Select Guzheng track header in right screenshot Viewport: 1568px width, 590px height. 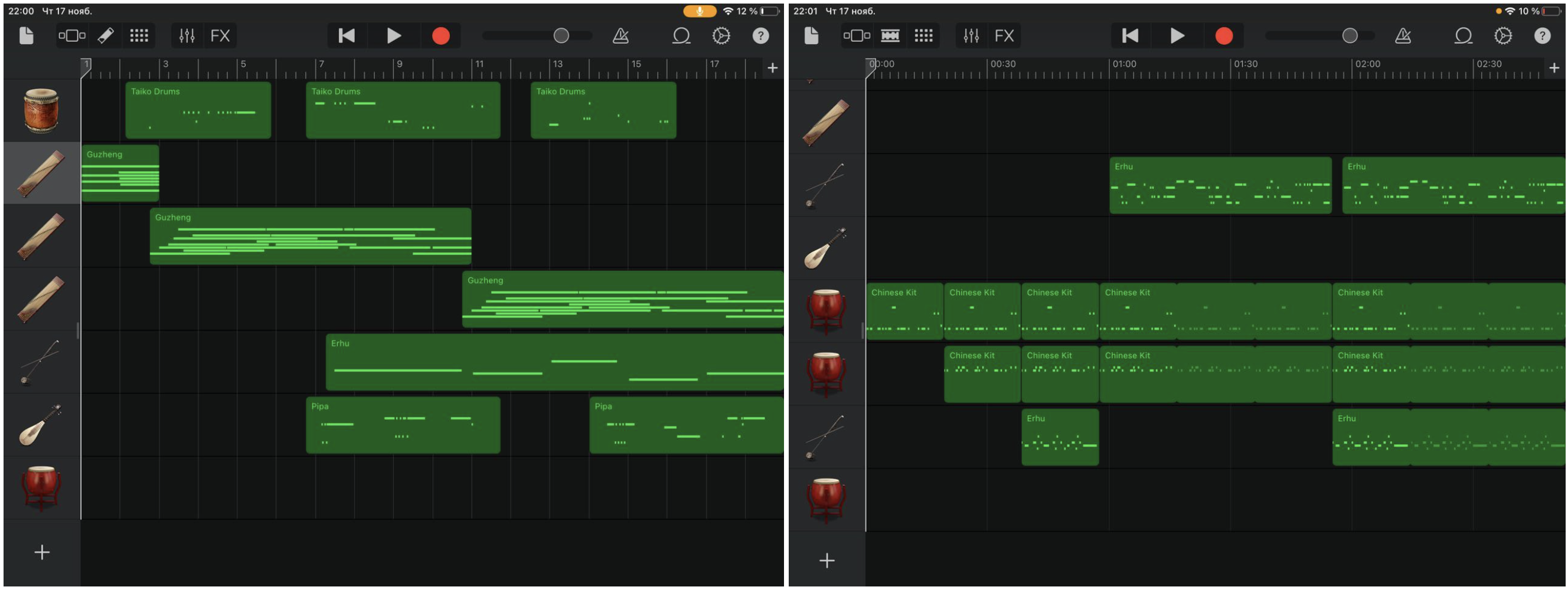[827, 122]
